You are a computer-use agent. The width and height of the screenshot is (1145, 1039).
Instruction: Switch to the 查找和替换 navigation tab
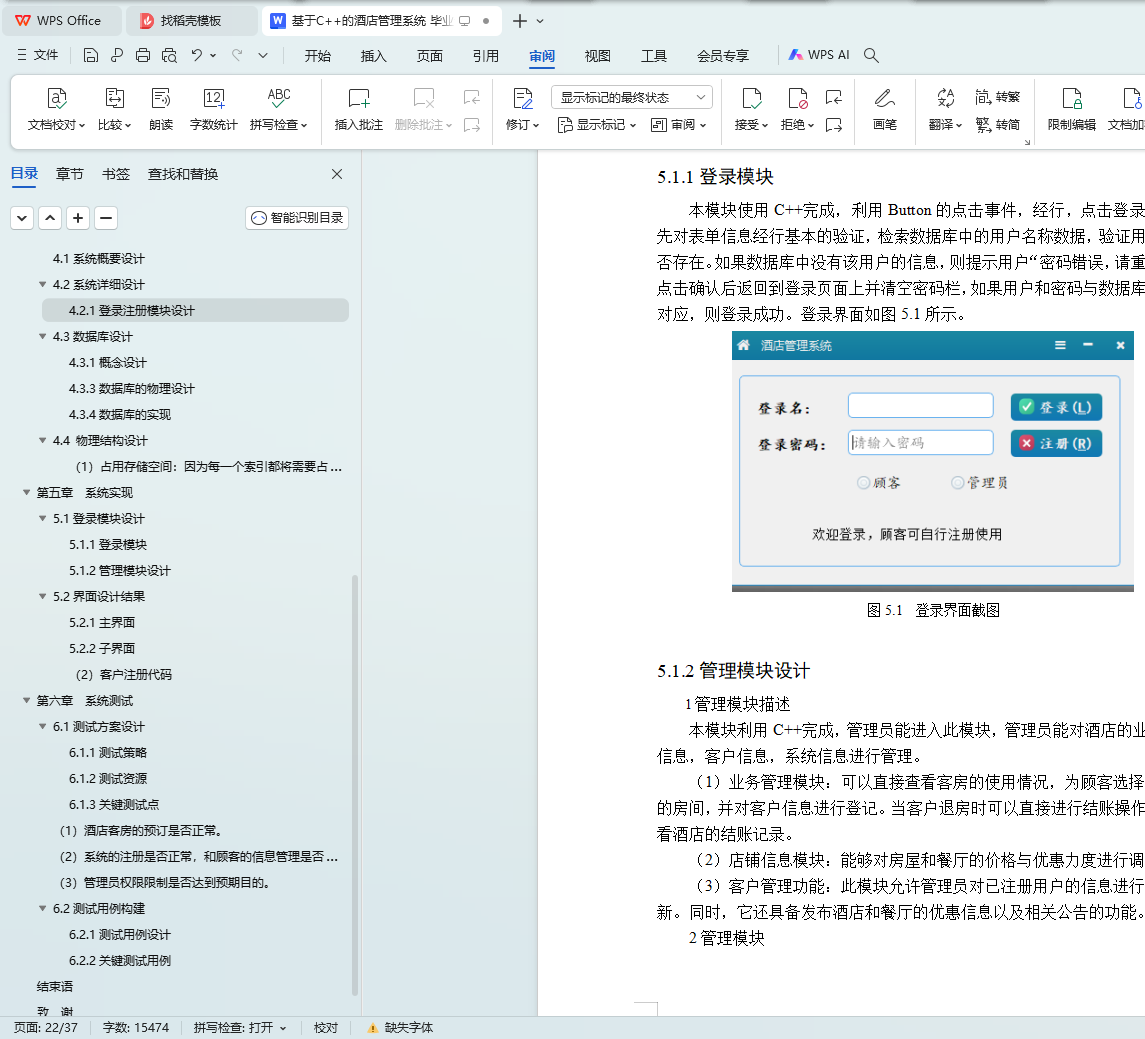point(183,174)
